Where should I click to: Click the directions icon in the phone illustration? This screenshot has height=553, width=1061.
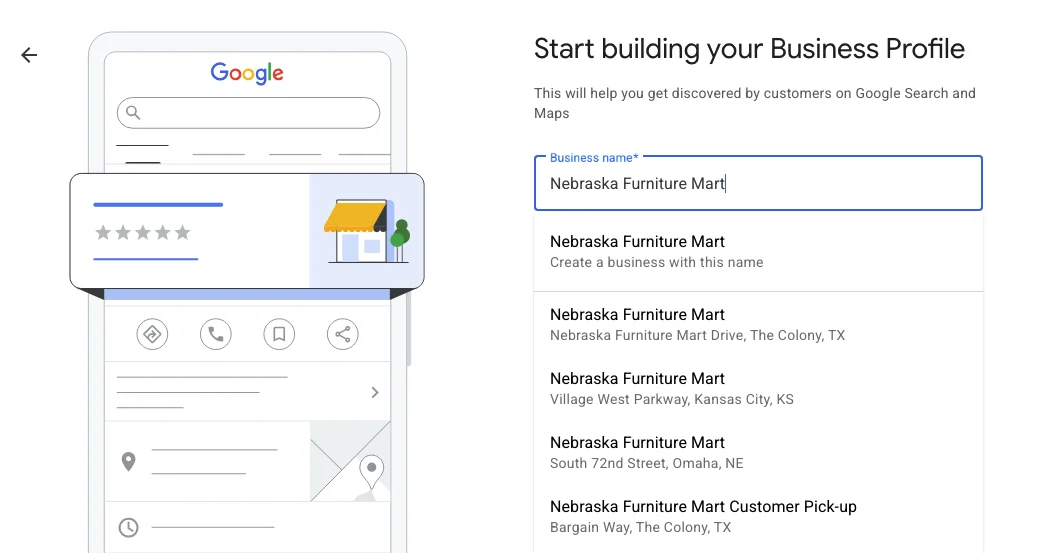tap(152, 334)
